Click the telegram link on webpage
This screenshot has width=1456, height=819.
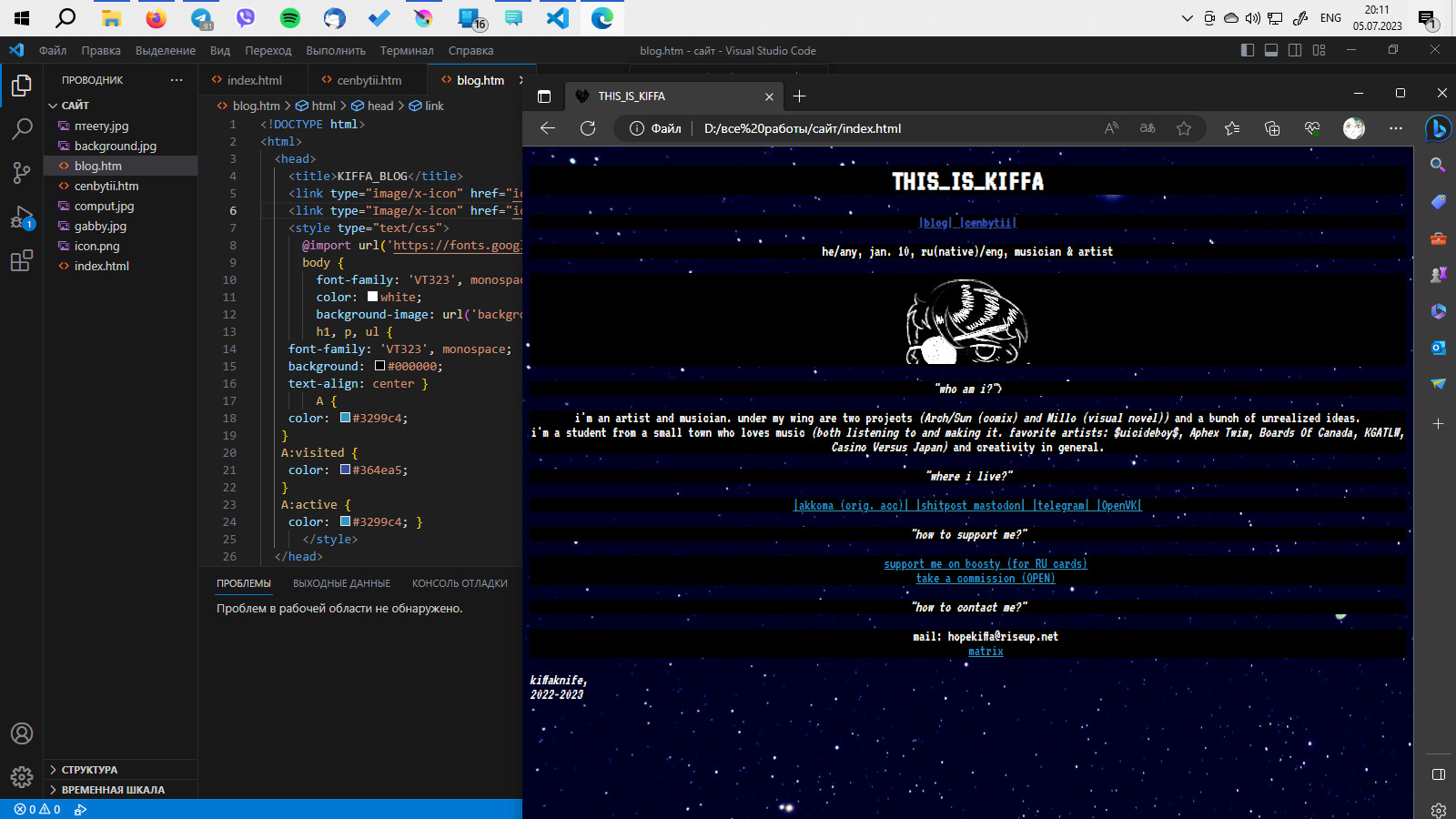tap(1060, 506)
